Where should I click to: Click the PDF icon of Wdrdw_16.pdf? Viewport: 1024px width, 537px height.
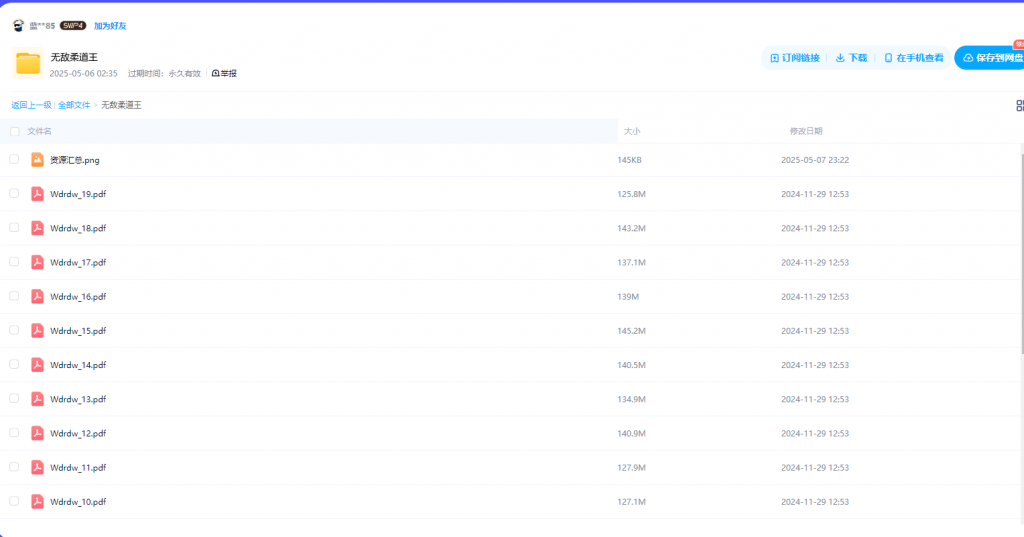coord(37,296)
